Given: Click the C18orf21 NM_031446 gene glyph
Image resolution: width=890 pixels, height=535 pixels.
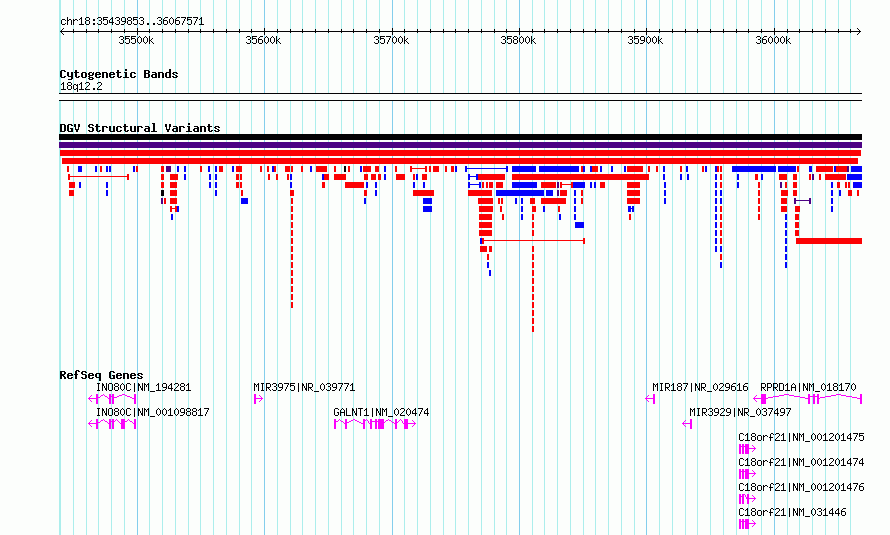Looking at the screenshot, I should click(747, 524).
